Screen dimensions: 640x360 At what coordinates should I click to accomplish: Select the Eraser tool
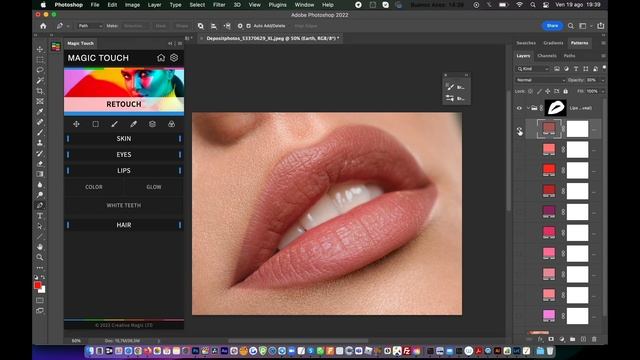point(40,164)
